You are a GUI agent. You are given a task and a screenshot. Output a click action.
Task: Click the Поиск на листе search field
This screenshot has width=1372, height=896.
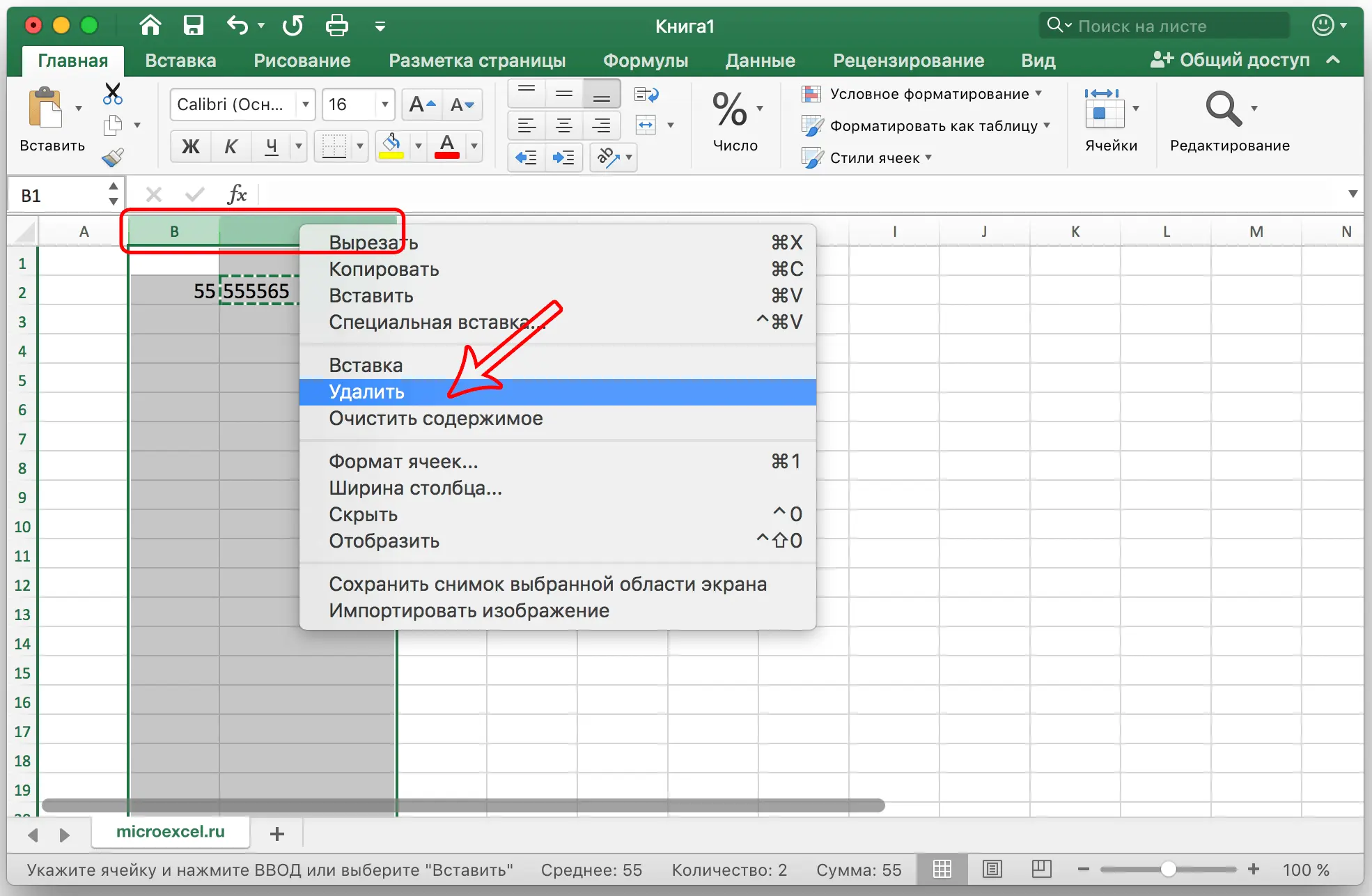(x=1165, y=26)
